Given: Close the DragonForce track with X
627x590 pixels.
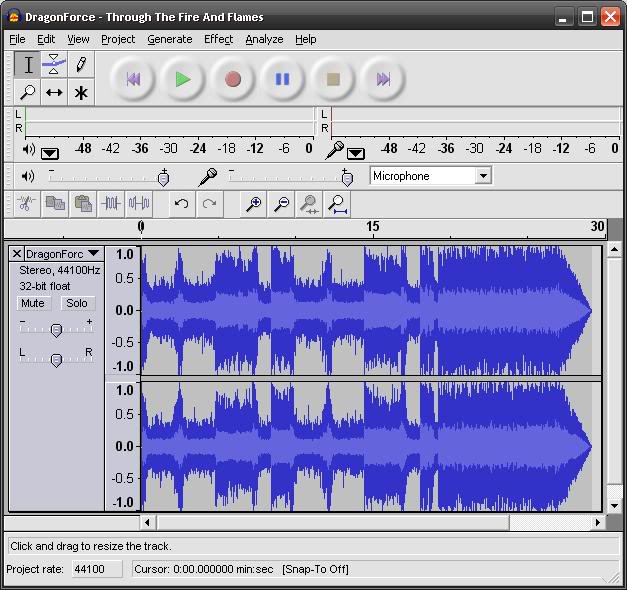Looking at the screenshot, I should coord(16,254).
